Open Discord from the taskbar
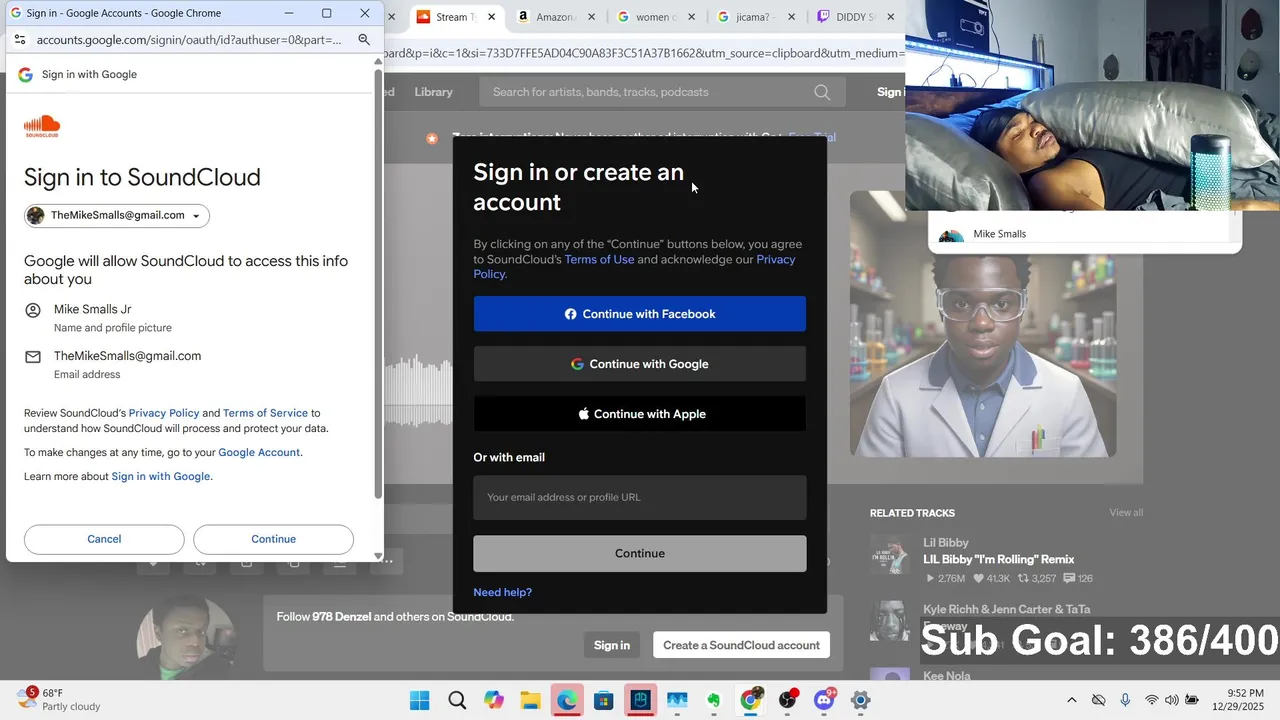The image size is (1280, 720). click(824, 700)
